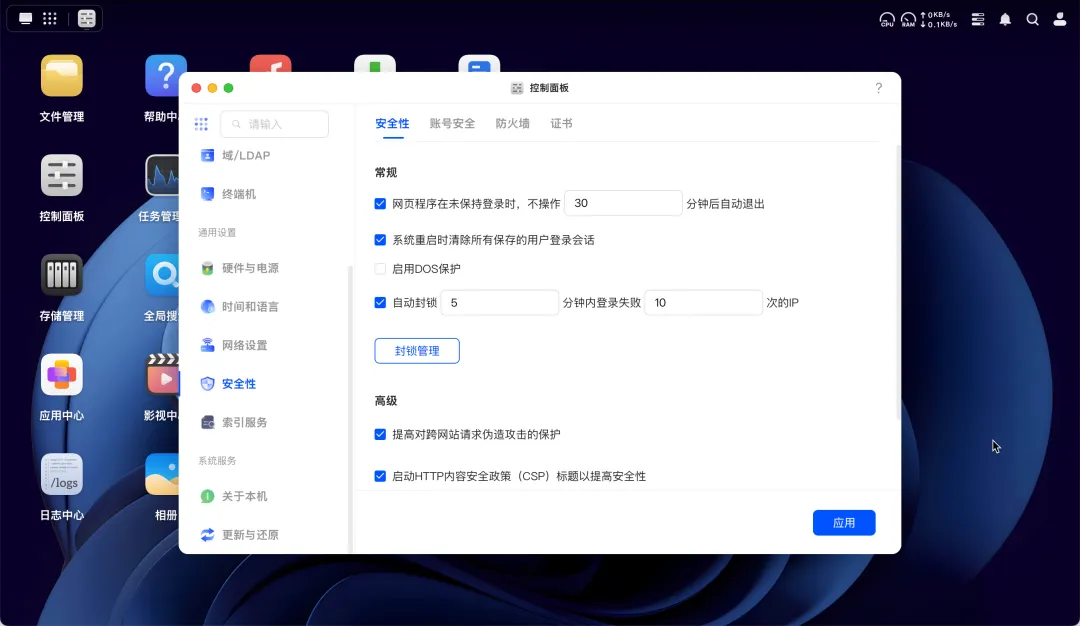Select the control panel taskbar icon
This screenshot has width=1080, height=626.
(x=87, y=19)
